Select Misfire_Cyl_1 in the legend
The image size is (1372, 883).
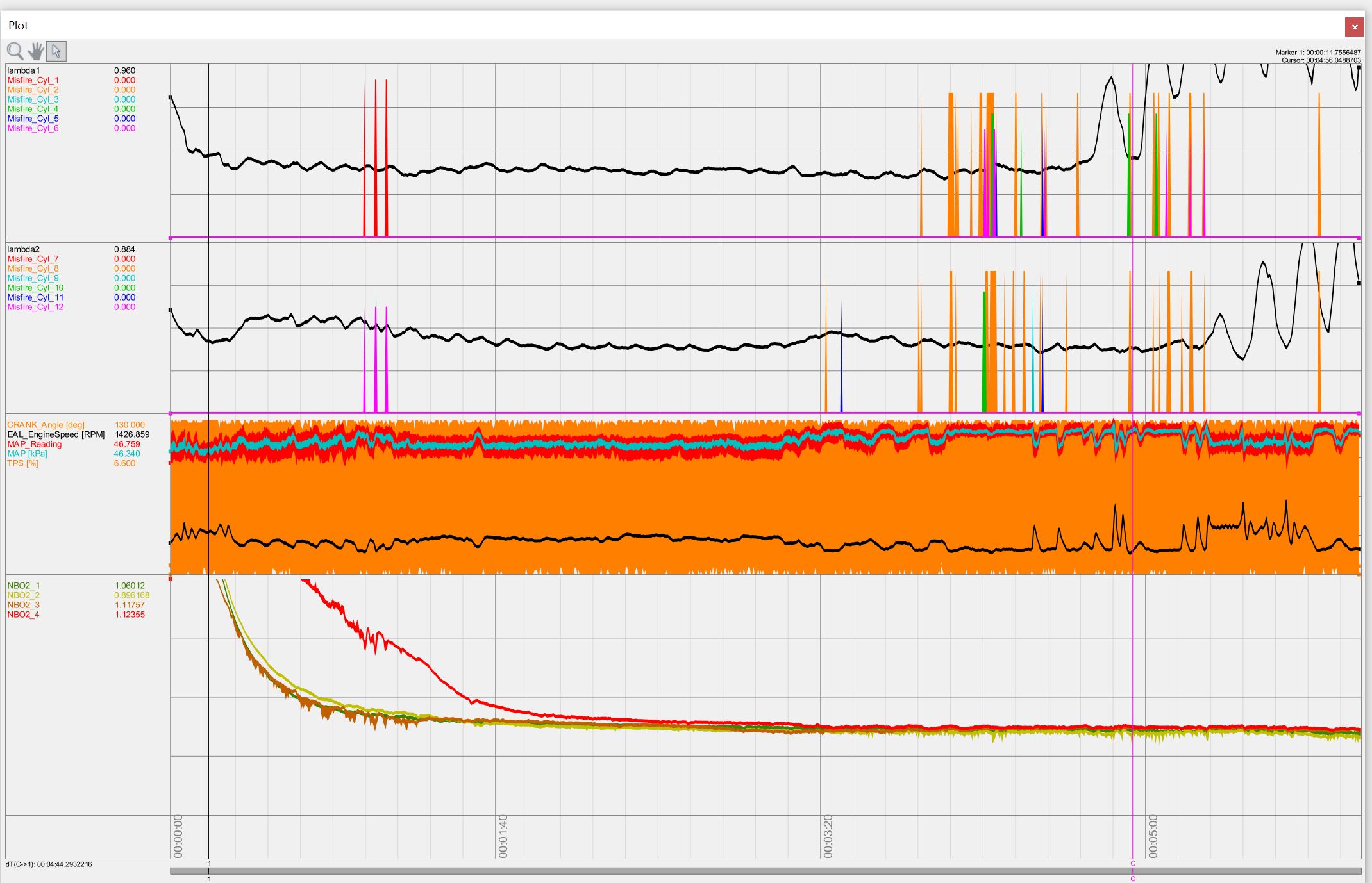coord(33,80)
